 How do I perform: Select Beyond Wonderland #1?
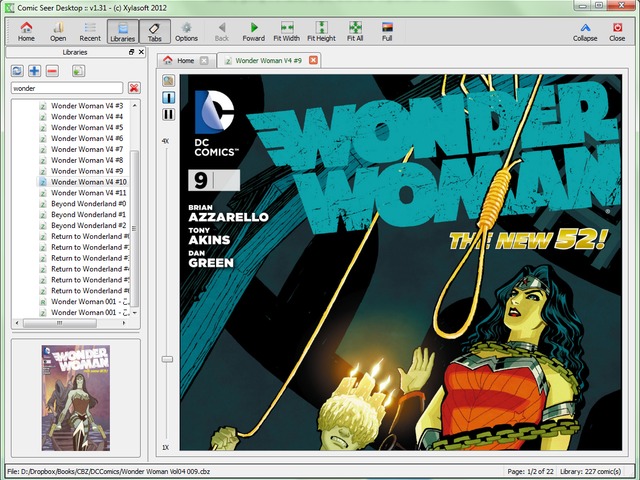(x=88, y=215)
